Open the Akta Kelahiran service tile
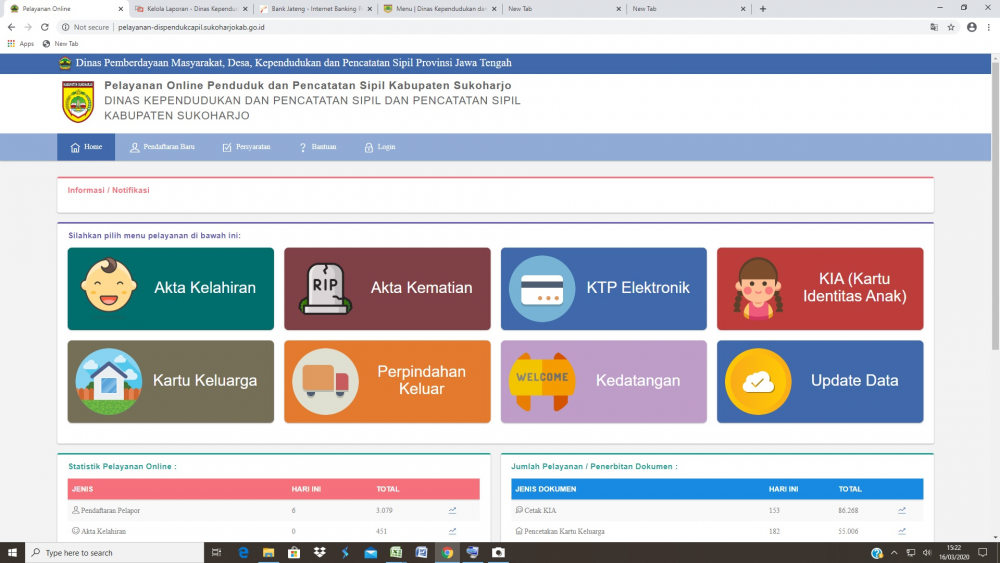Viewport: 1000px width, 563px height. pyautogui.click(x=170, y=288)
